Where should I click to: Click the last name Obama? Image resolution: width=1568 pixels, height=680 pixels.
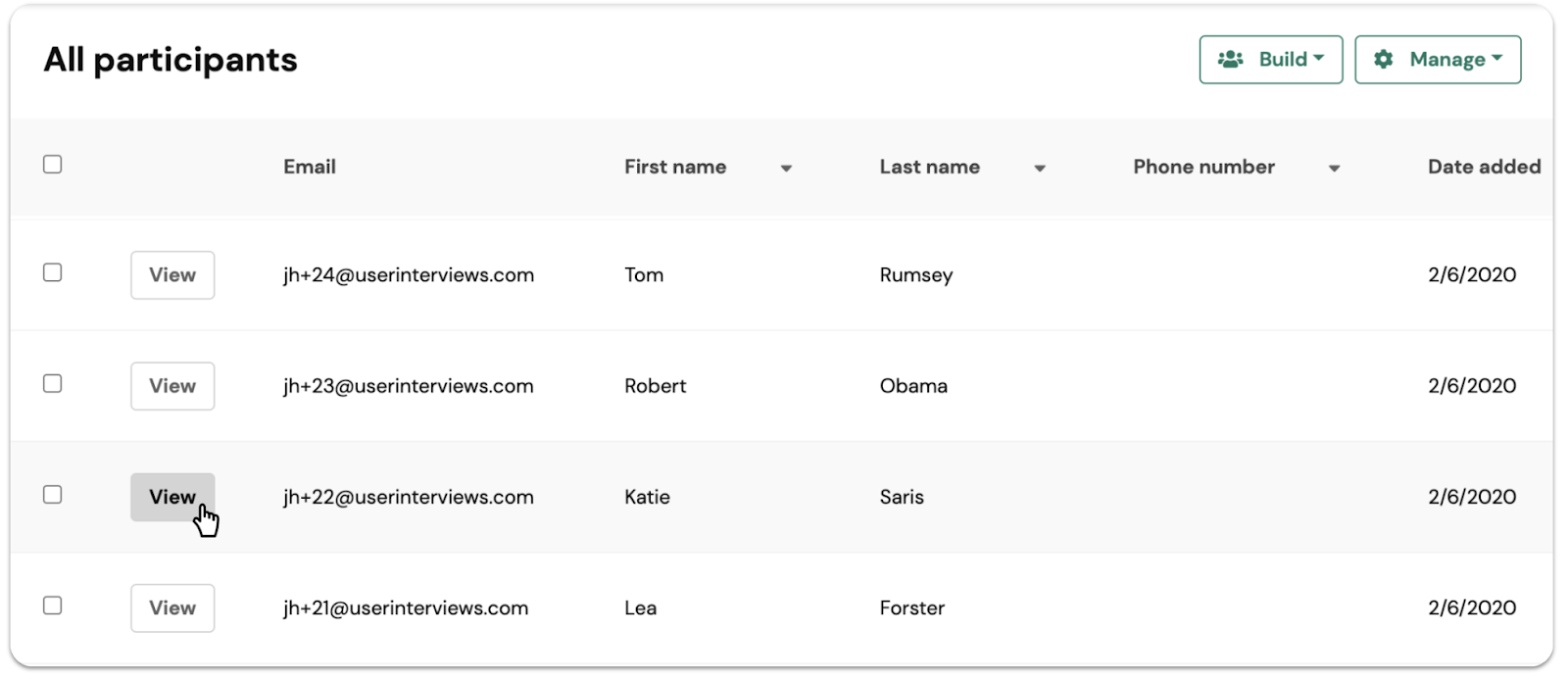coord(913,386)
